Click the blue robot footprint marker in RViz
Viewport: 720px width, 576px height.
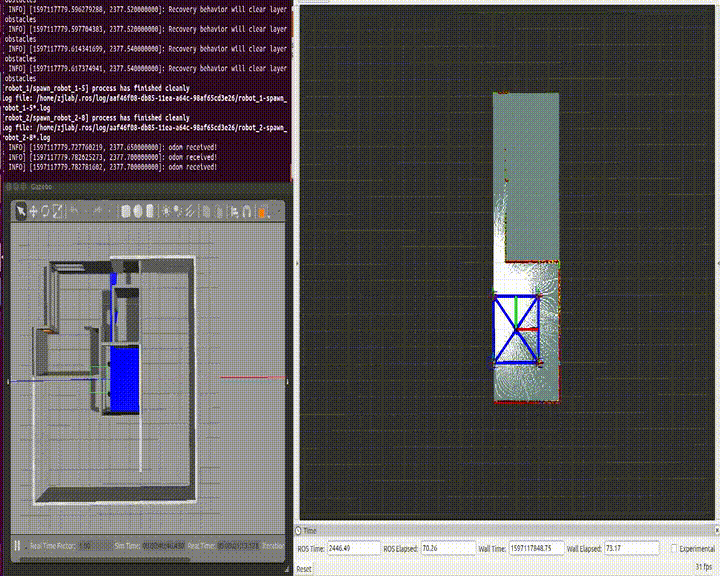tap(516, 330)
